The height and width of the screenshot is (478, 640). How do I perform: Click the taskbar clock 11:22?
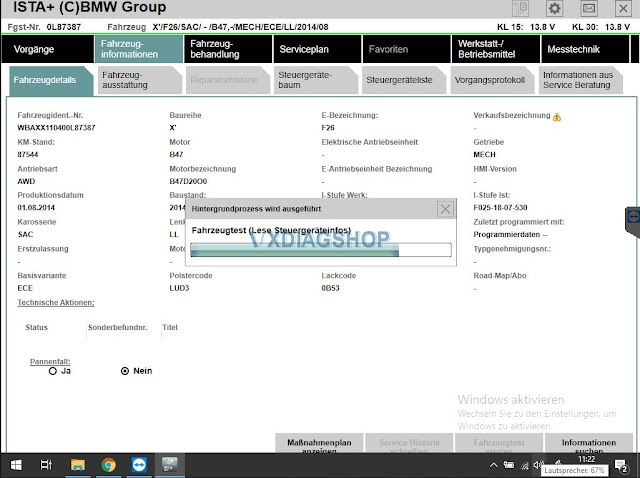tap(587, 459)
